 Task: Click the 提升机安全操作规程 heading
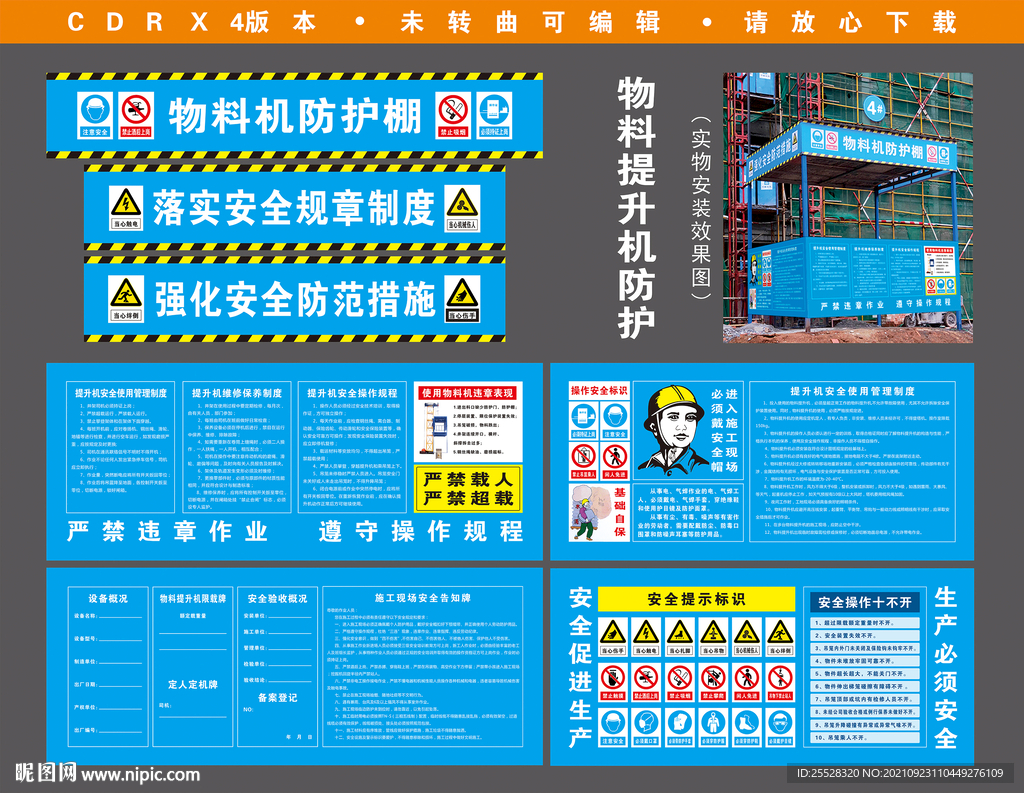coord(352,393)
